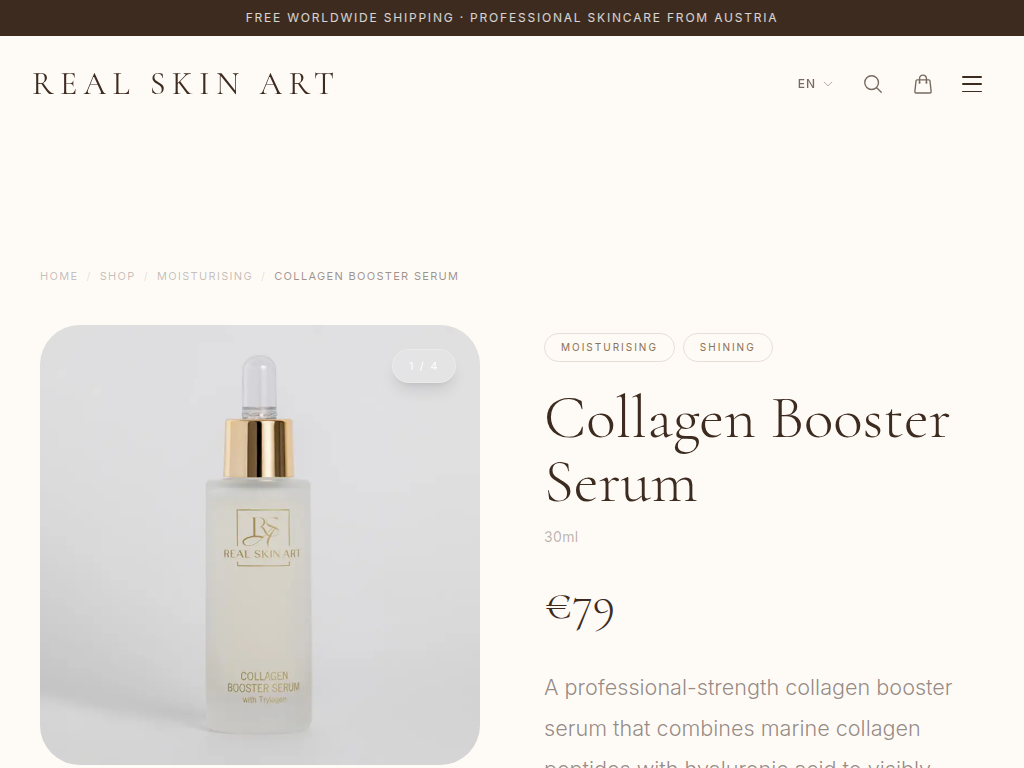Click the COLLAGEN BOOSTER SERUM breadcrumb item

366,276
